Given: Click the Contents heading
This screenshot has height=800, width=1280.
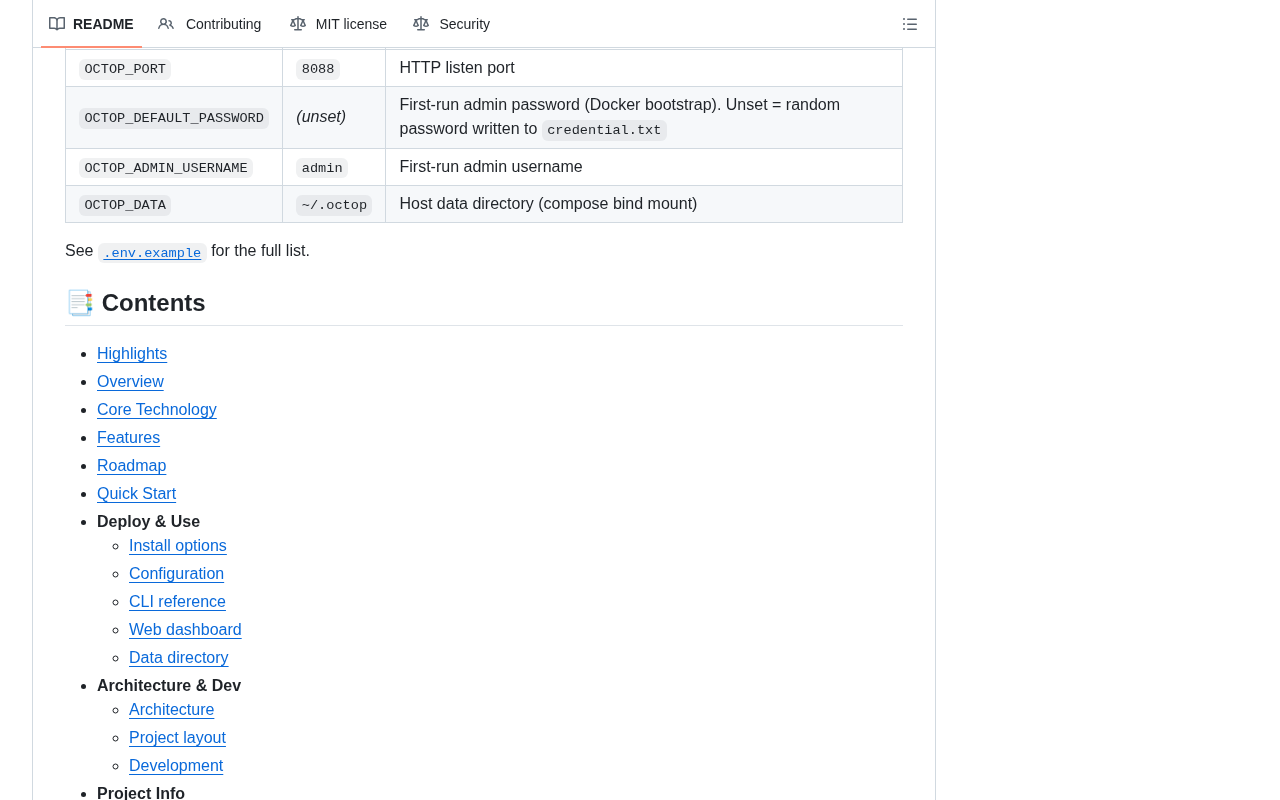Looking at the screenshot, I should pos(153,303).
